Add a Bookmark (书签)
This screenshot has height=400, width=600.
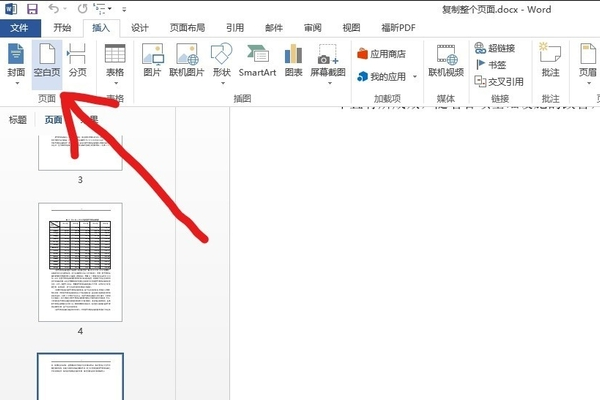coord(496,64)
